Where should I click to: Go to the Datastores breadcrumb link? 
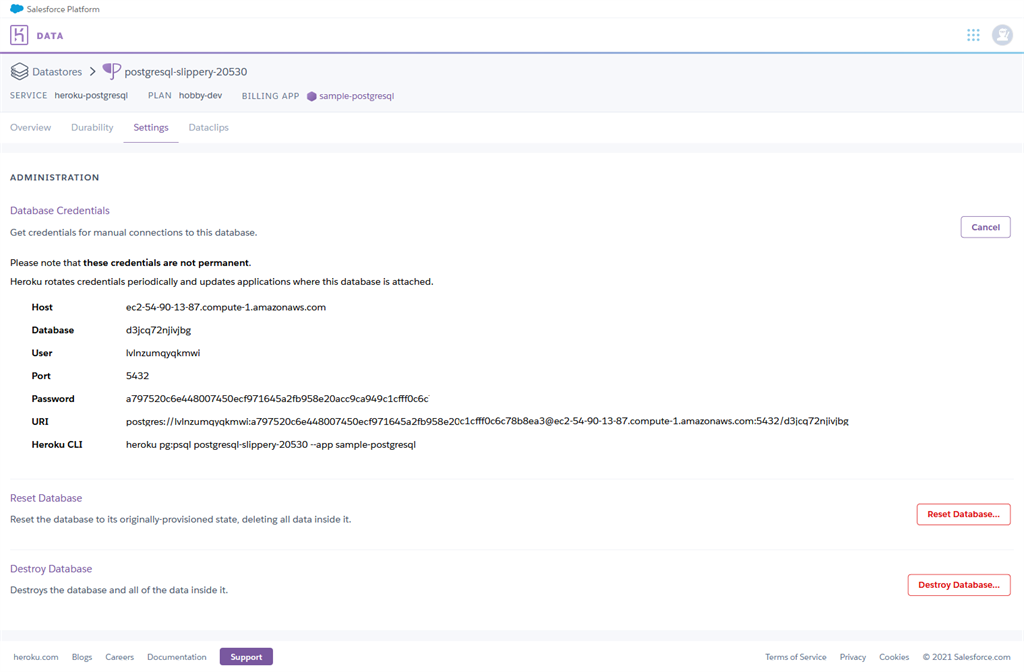coord(57,72)
